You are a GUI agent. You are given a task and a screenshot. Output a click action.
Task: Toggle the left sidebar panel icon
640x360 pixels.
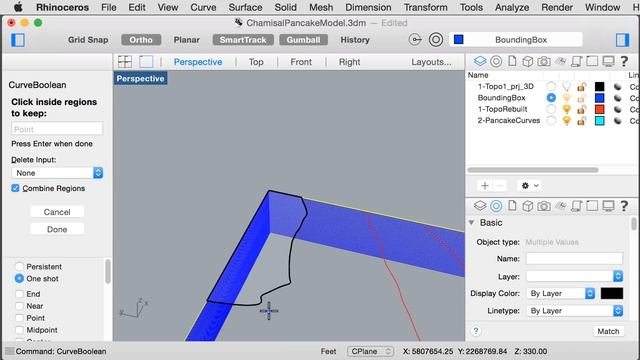point(18,40)
